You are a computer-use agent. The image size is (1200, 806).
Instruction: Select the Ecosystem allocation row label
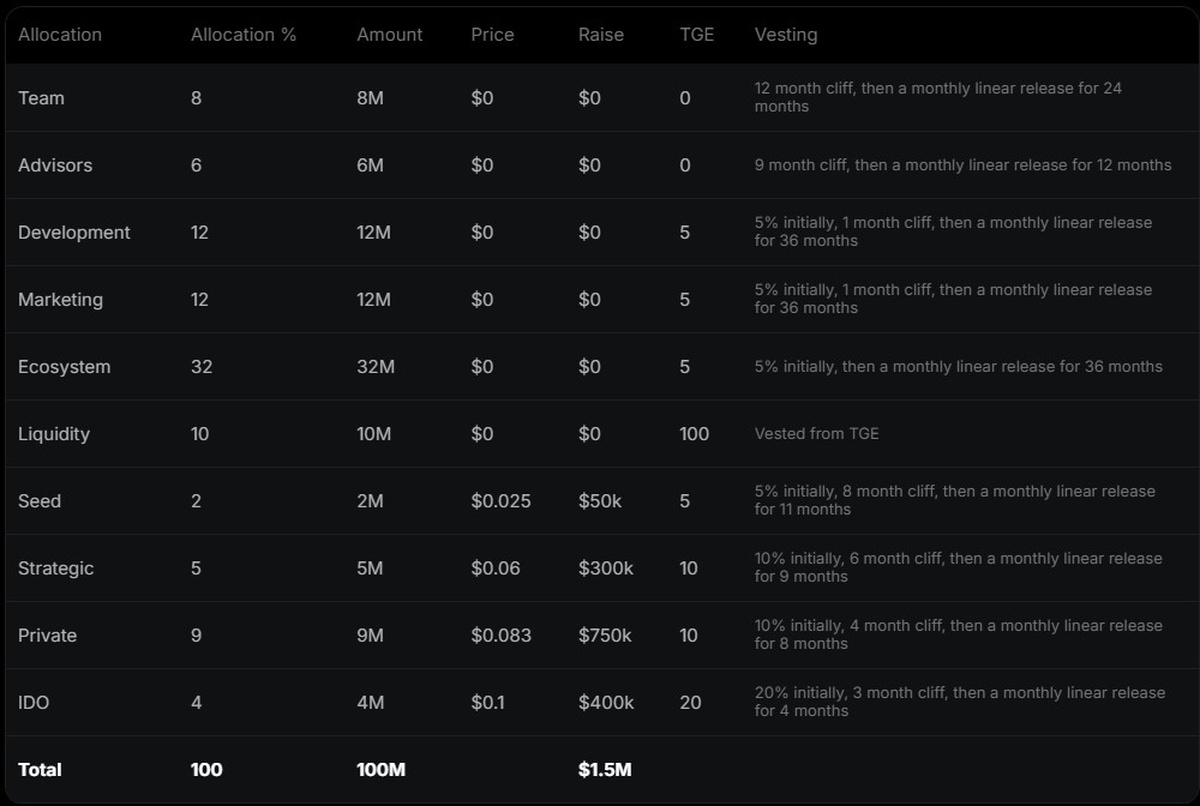[64, 367]
